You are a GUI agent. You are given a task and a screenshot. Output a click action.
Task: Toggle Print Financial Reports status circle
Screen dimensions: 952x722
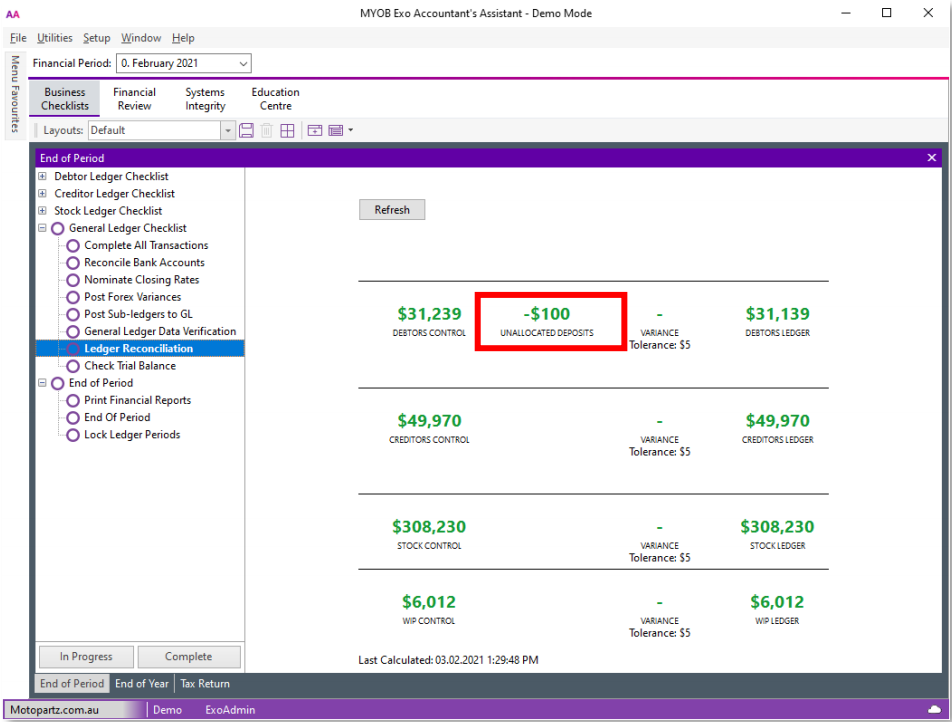[x=73, y=401]
